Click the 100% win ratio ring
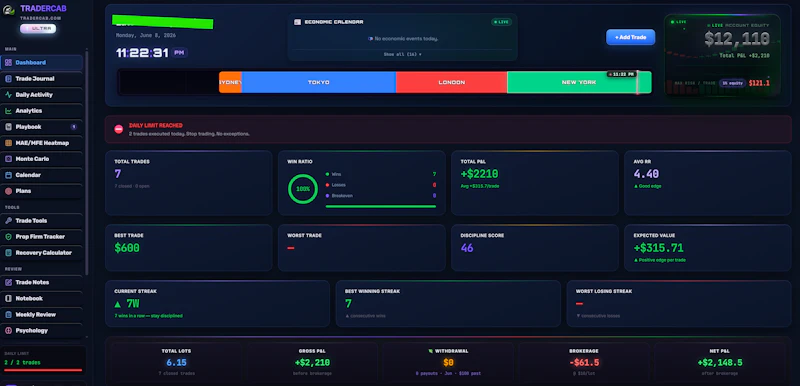800x386 pixels. (303, 189)
